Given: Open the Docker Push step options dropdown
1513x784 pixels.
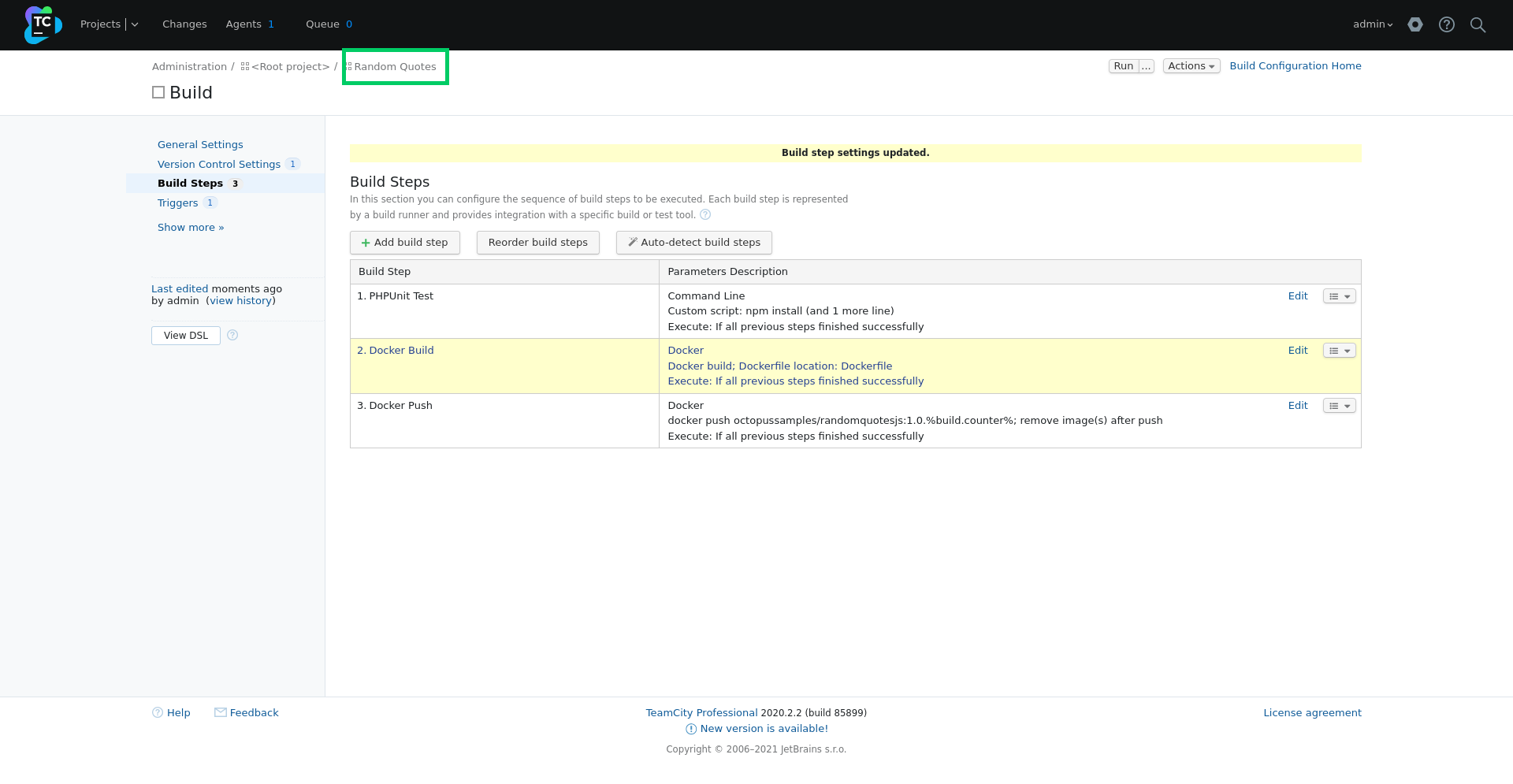Looking at the screenshot, I should 1339,406.
